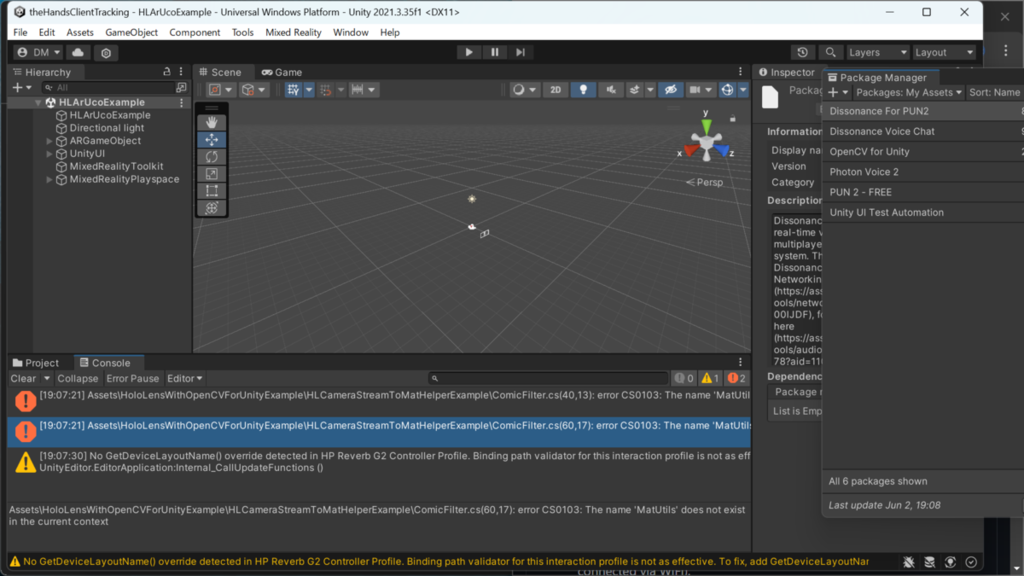Click the Console search field
The image size is (1024, 576).
[x=549, y=378]
